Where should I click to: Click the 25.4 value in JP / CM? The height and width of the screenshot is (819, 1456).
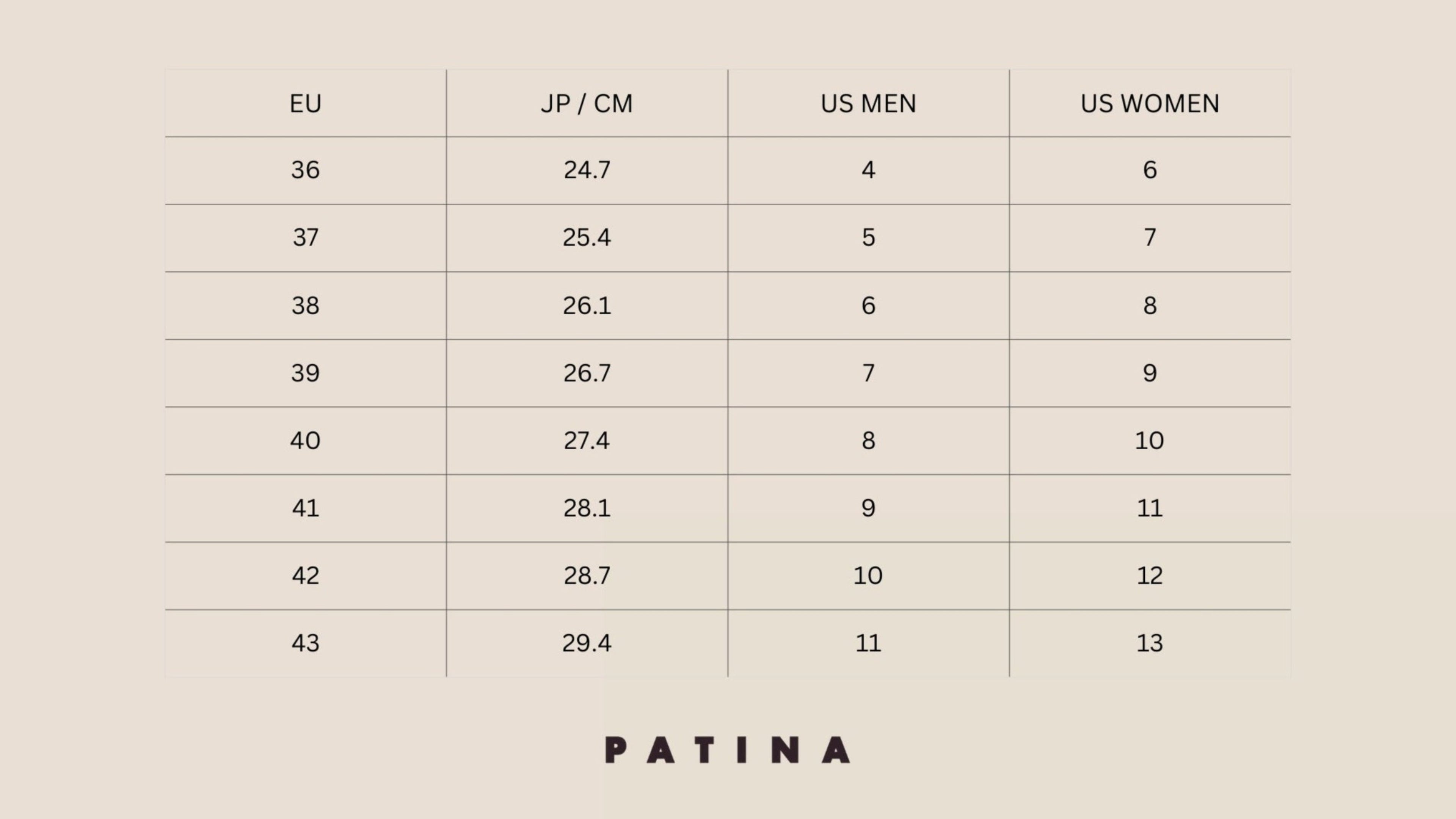(587, 237)
